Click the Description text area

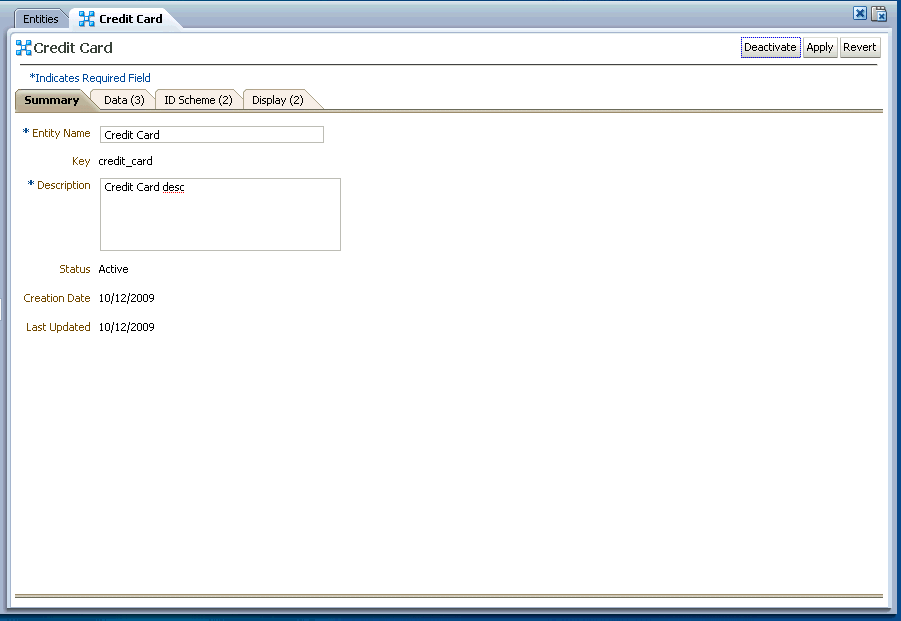click(x=219, y=214)
